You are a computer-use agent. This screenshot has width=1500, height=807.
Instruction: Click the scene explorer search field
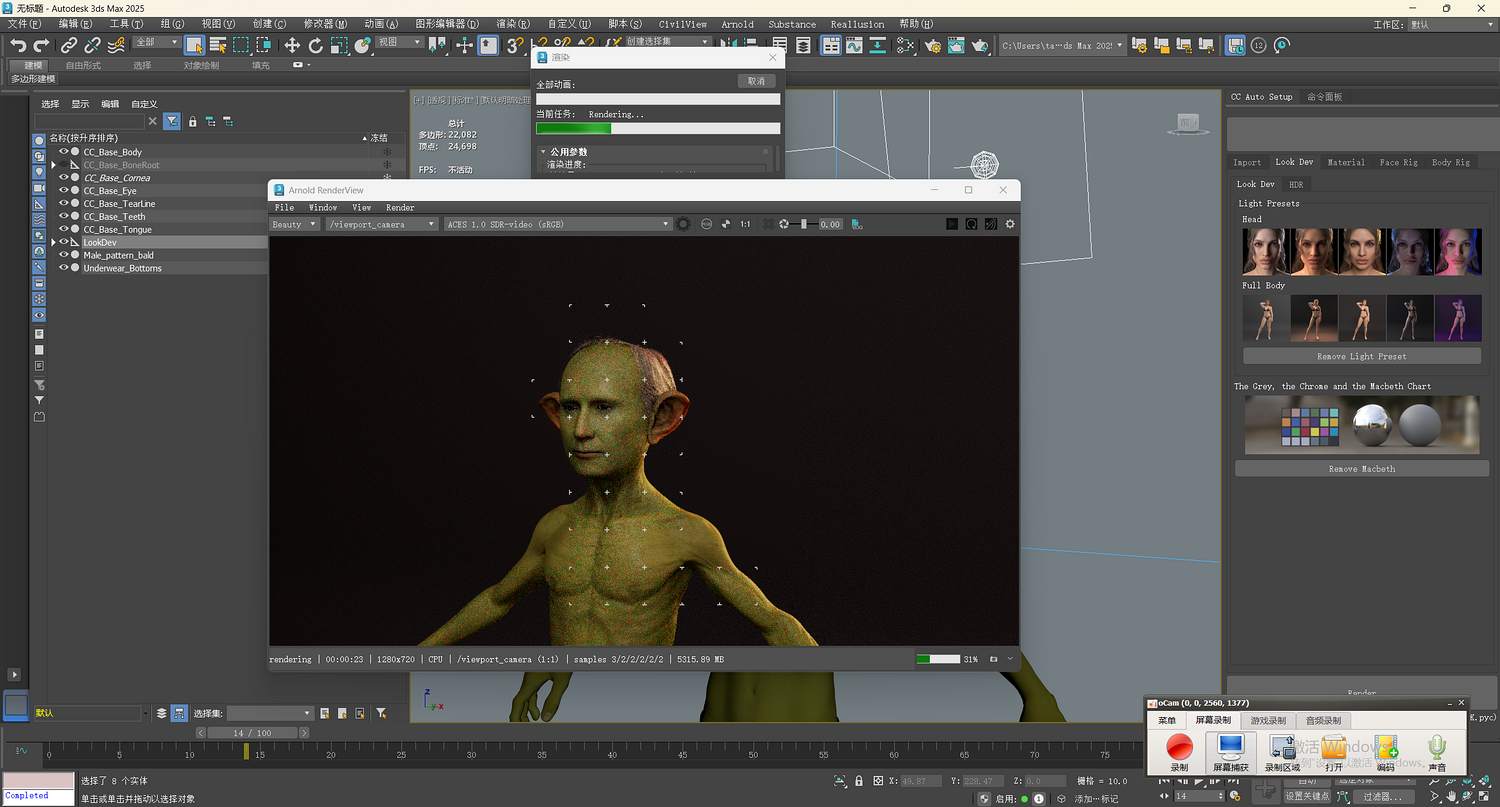tap(90, 121)
